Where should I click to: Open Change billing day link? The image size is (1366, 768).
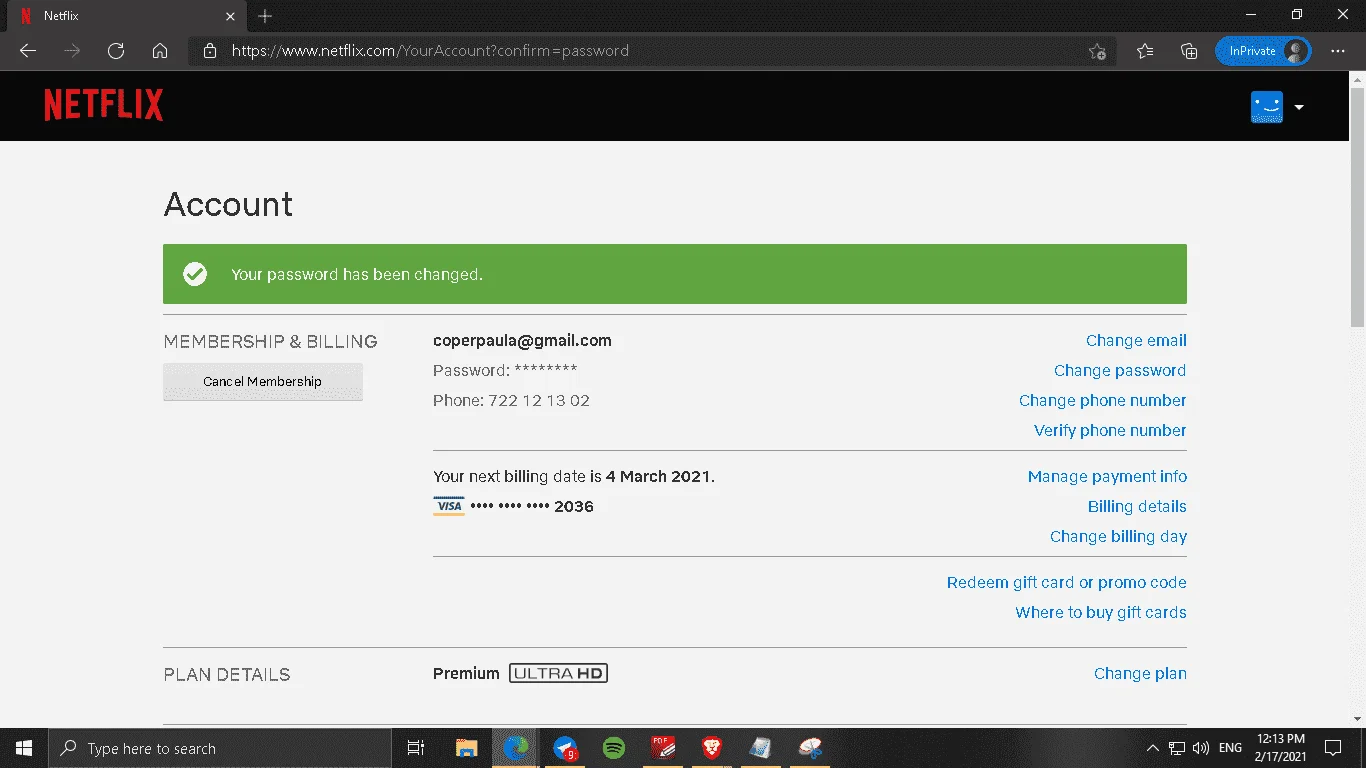[x=1118, y=537]
